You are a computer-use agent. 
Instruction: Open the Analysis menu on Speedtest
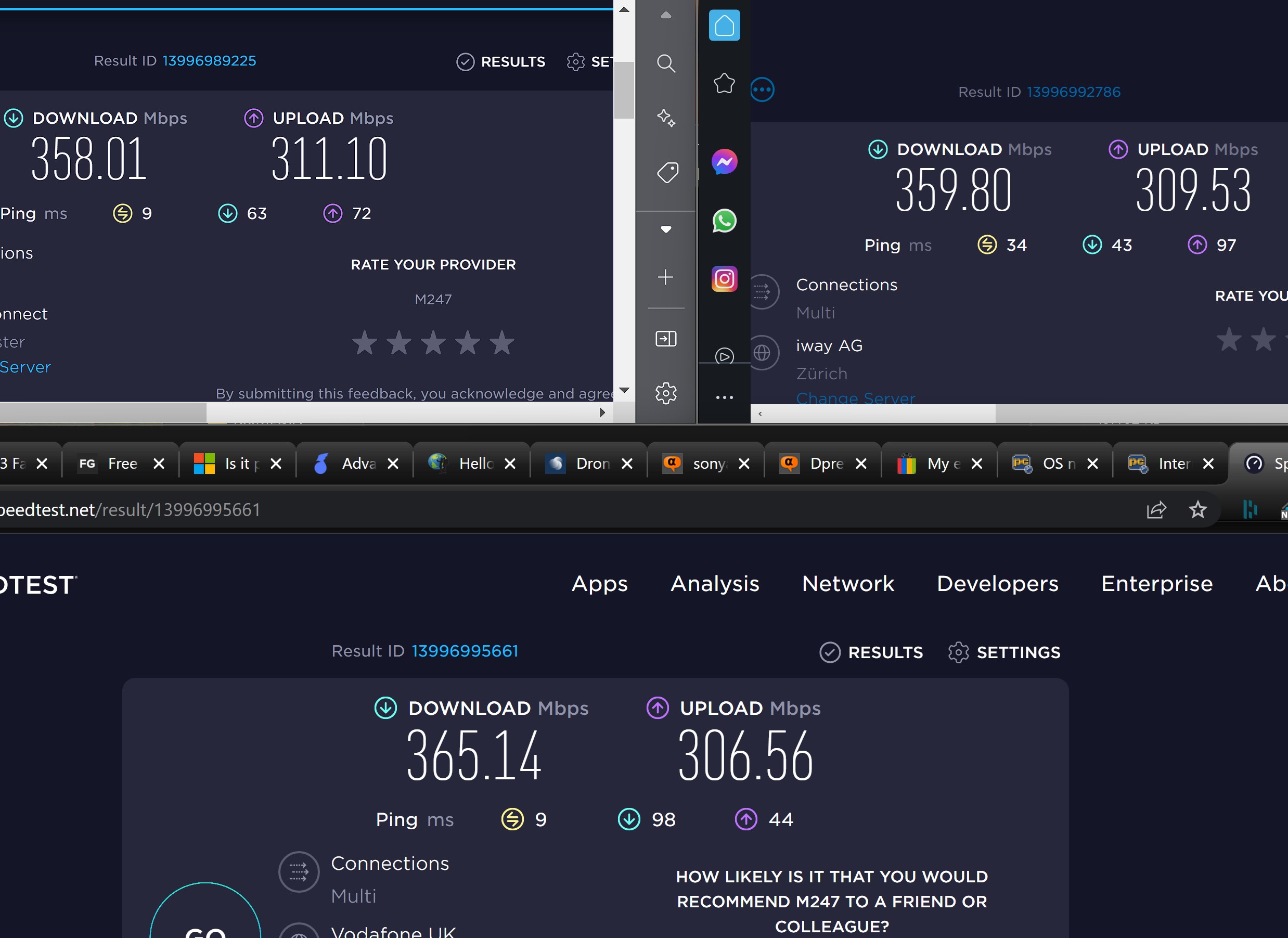pos(715,584)
